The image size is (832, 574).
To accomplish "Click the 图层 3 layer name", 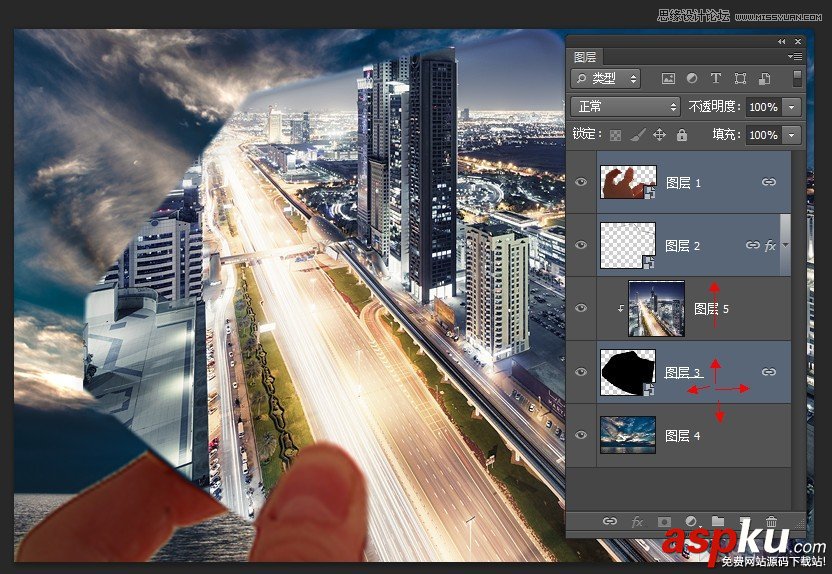I will pyautogui.click(x=683, y=372).
